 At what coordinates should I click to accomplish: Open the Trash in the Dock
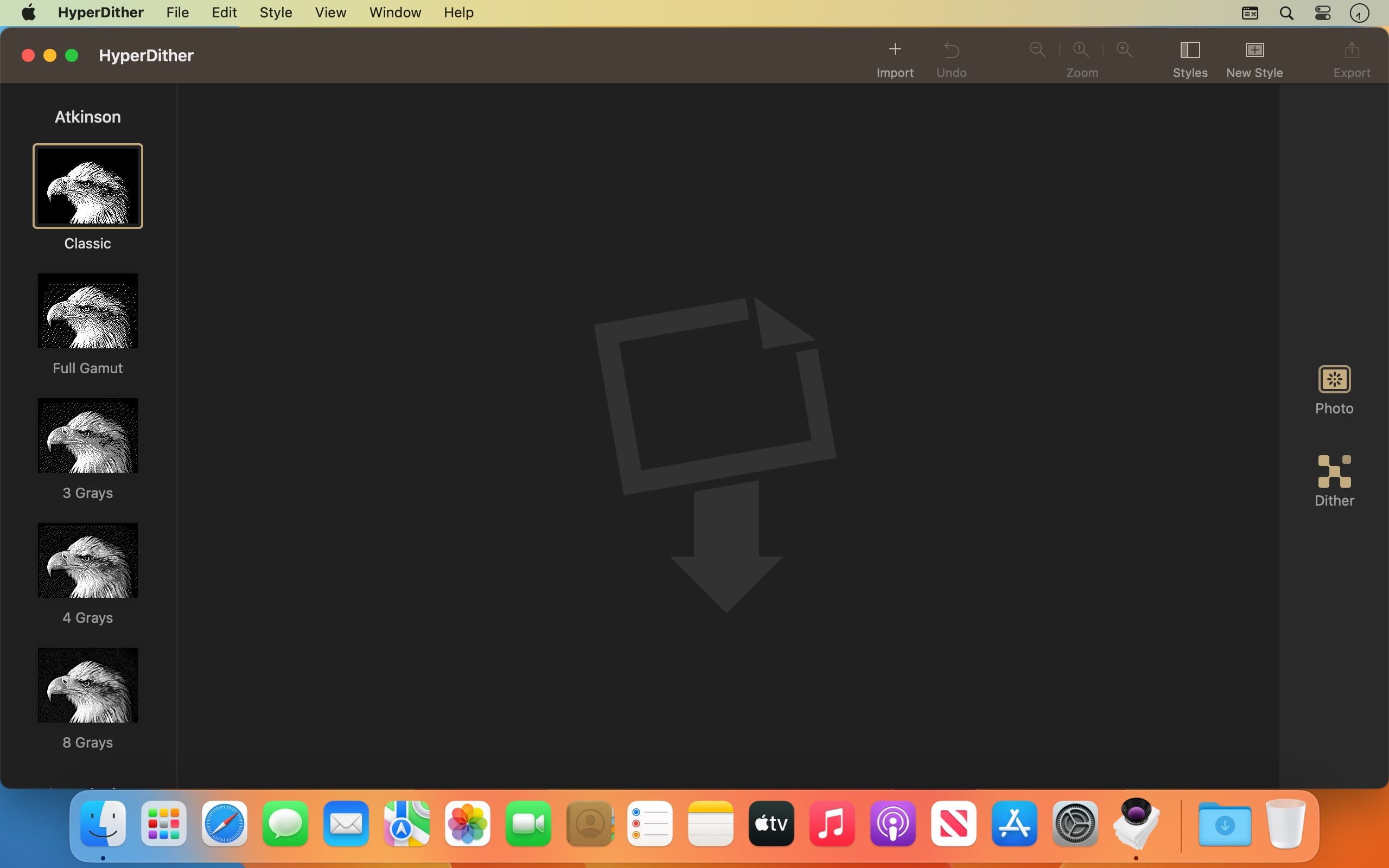(1286, 823)
